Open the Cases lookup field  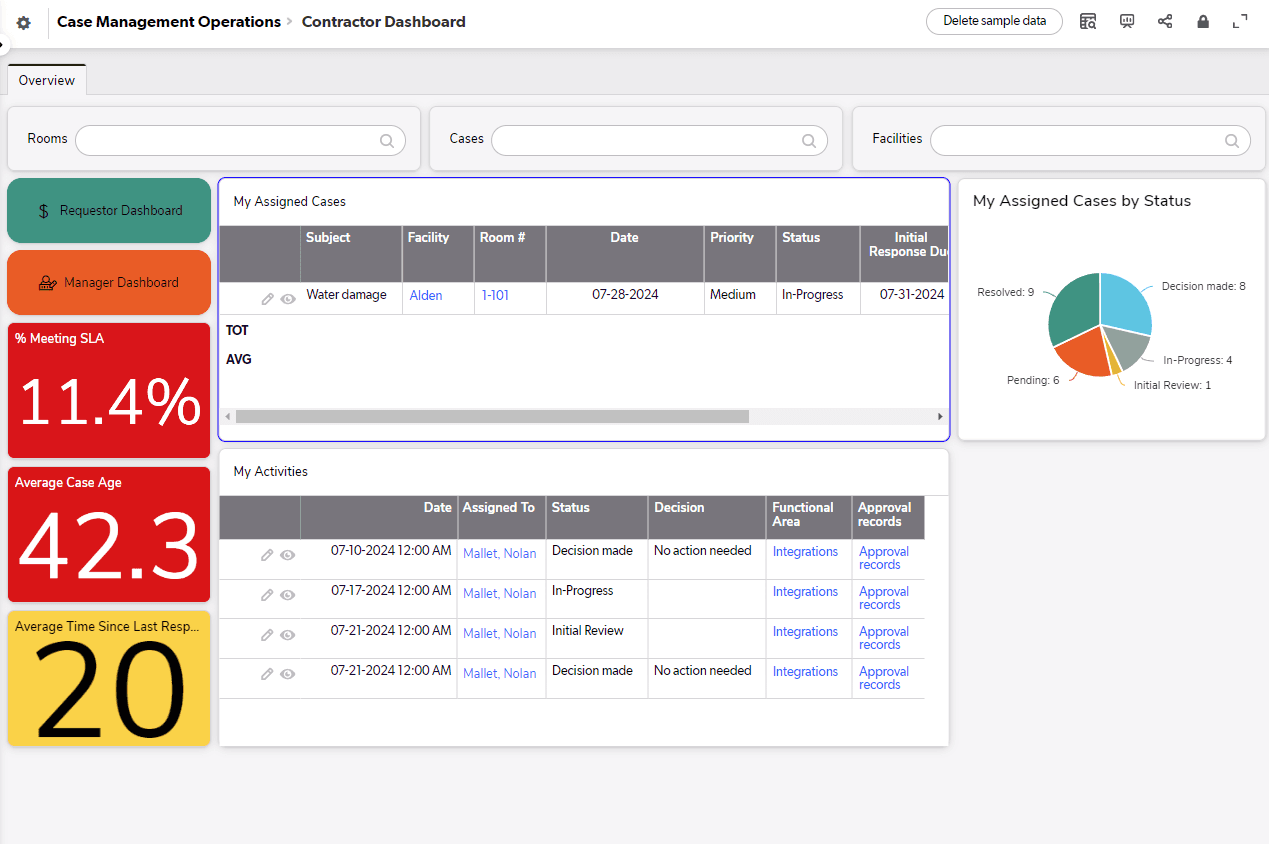[659, 140]
